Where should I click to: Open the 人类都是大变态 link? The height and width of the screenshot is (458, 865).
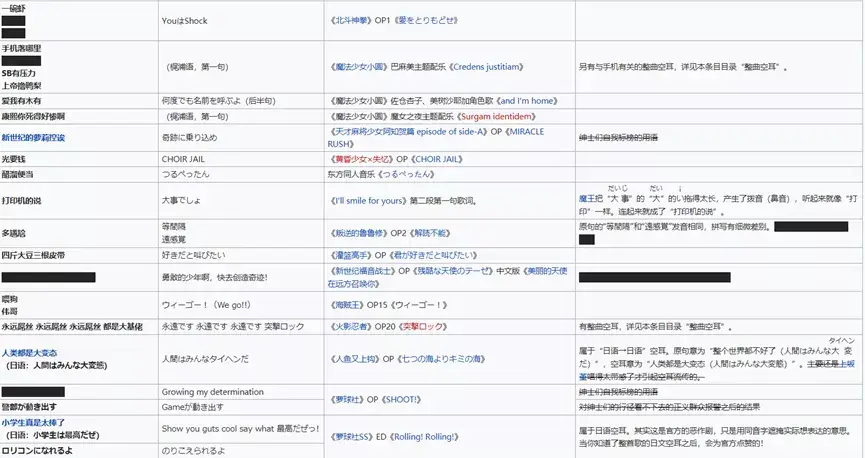29,353
